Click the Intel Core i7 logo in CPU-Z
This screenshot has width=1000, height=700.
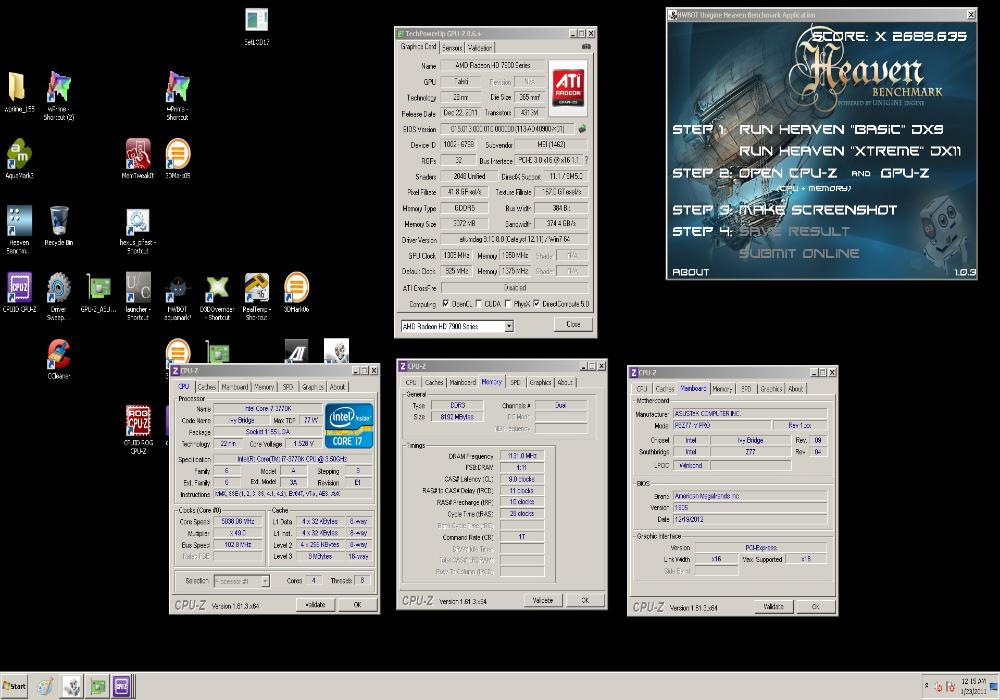pos(349,425)
